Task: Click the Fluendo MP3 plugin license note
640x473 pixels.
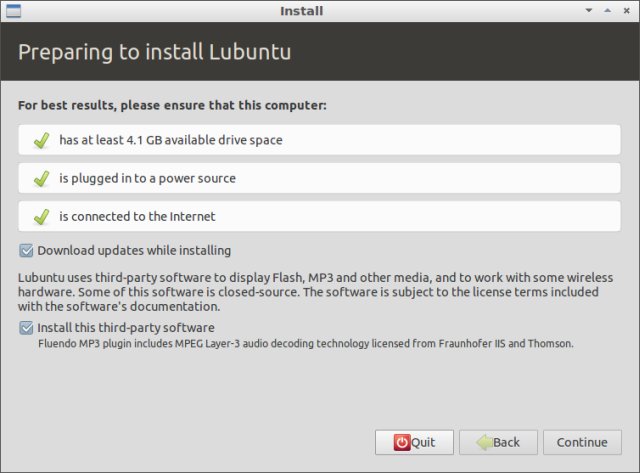Action: pyautogui.click(x=306, y=344)
